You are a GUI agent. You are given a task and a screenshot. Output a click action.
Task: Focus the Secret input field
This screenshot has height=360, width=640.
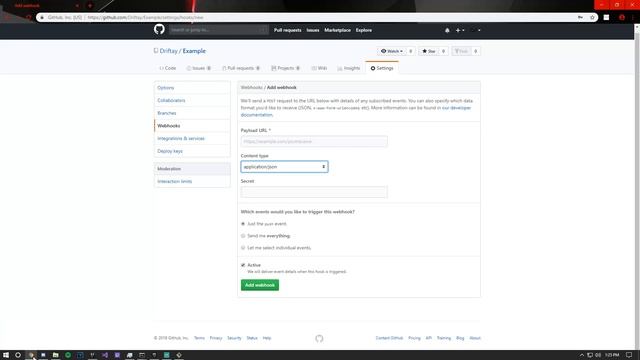(314, 192)
